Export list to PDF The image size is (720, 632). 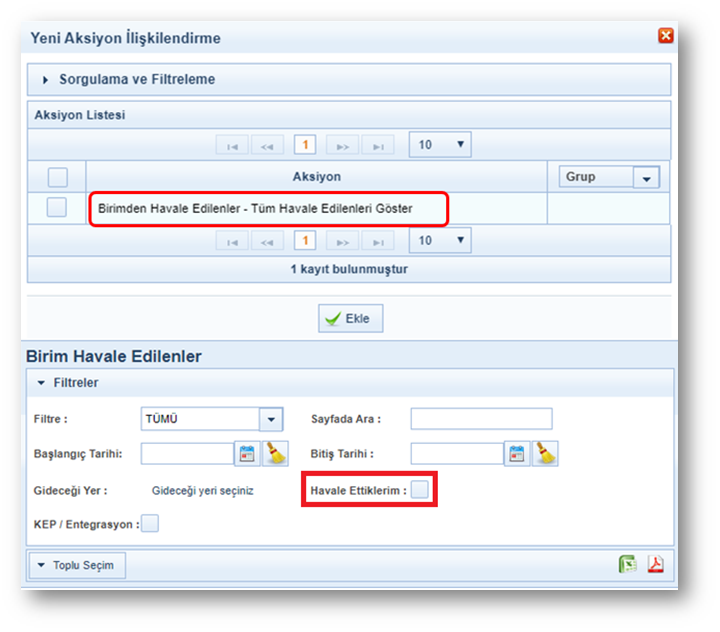tap(655, 565)
